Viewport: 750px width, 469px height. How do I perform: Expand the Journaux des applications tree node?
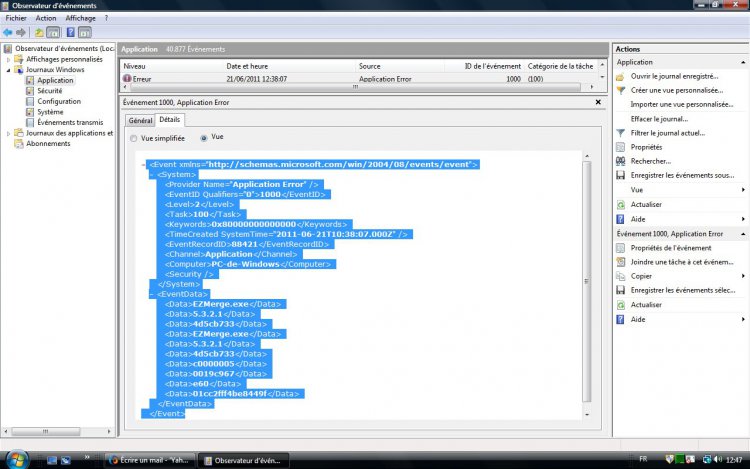pyautogui.click(x=8, y=133)
